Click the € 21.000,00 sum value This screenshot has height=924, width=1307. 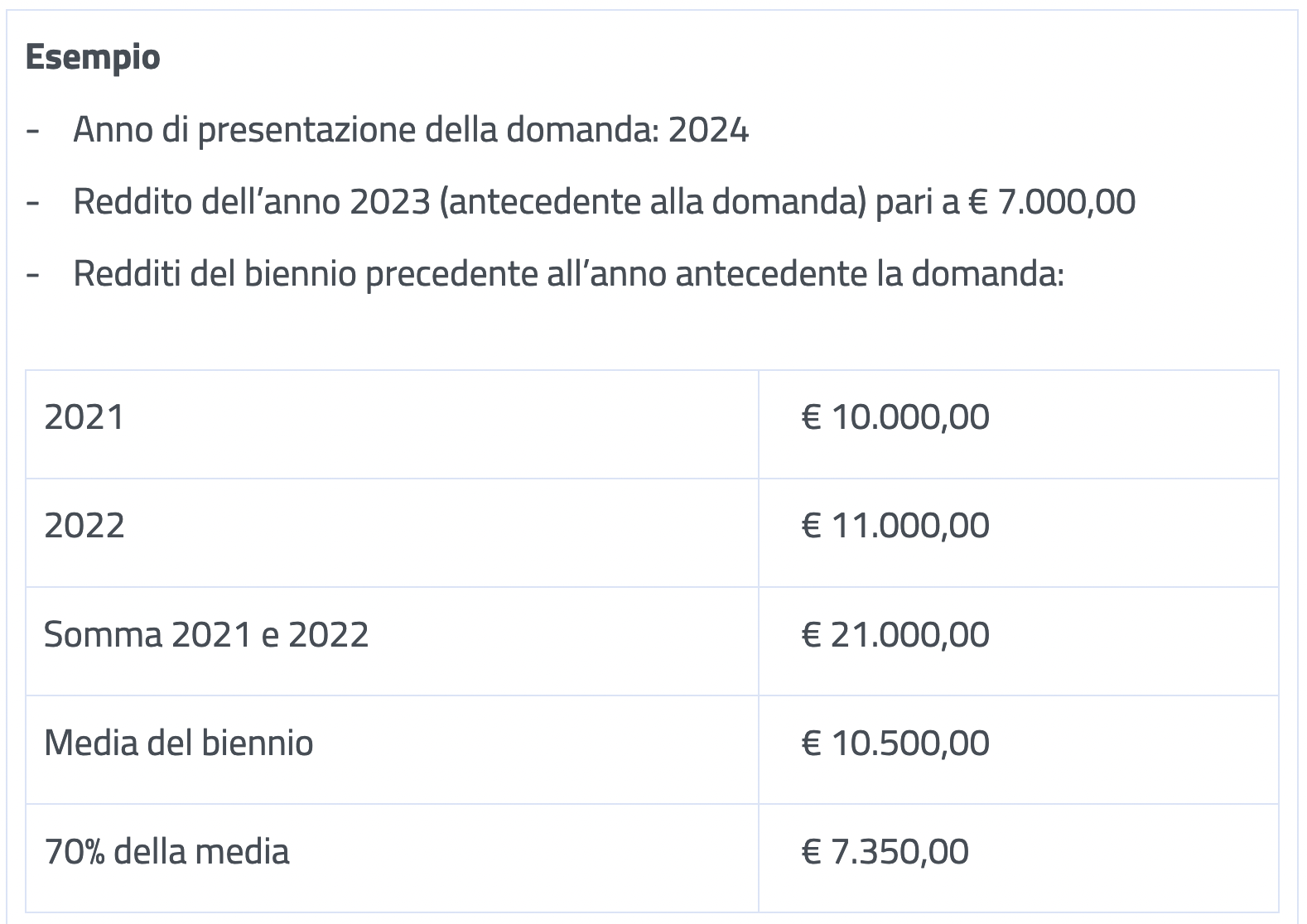tap(895, 635)
